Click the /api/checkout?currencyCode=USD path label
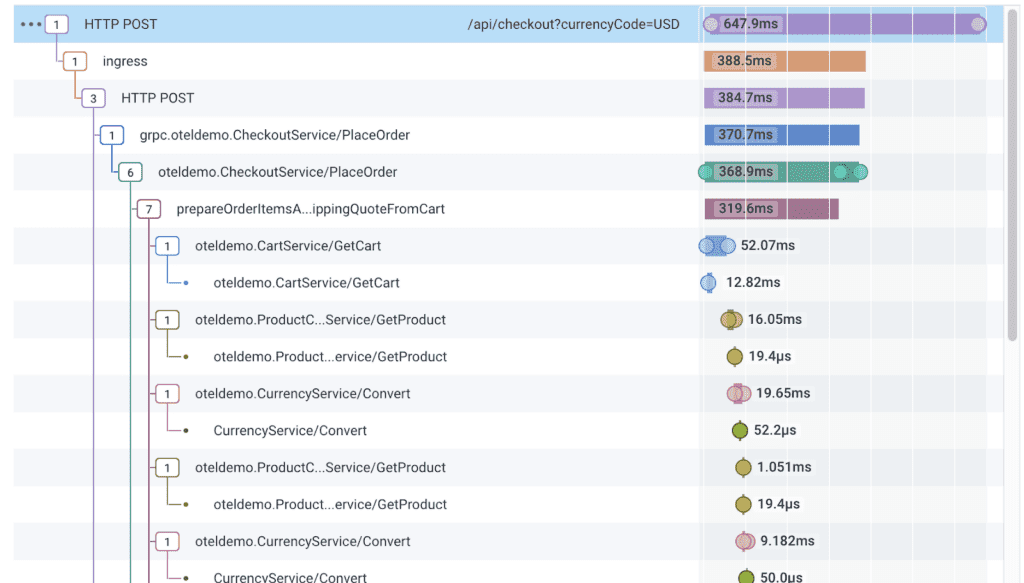 pos(573,24)
